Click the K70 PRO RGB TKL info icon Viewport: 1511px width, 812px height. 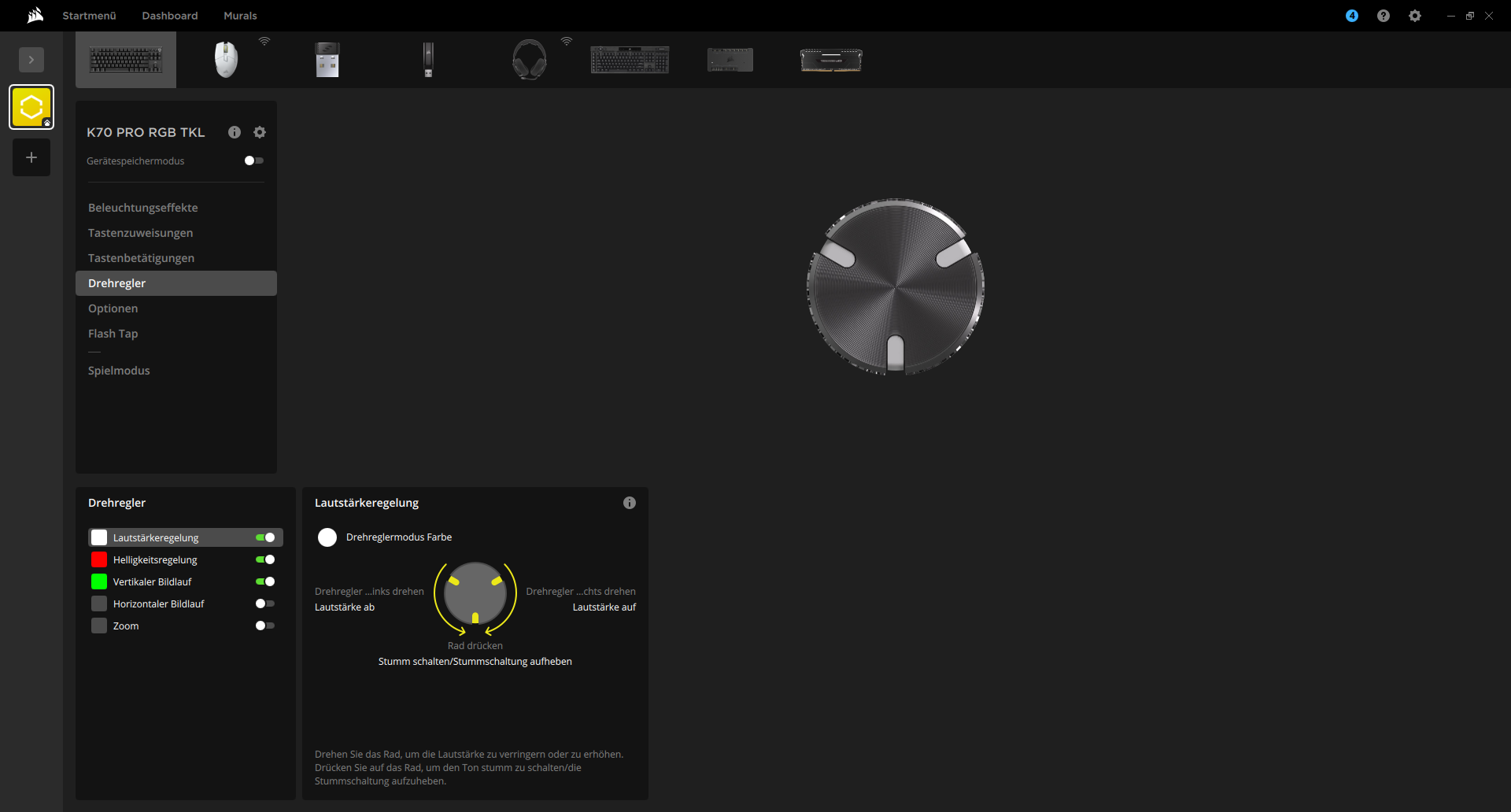pyautogui.click(x=235, y=132)
